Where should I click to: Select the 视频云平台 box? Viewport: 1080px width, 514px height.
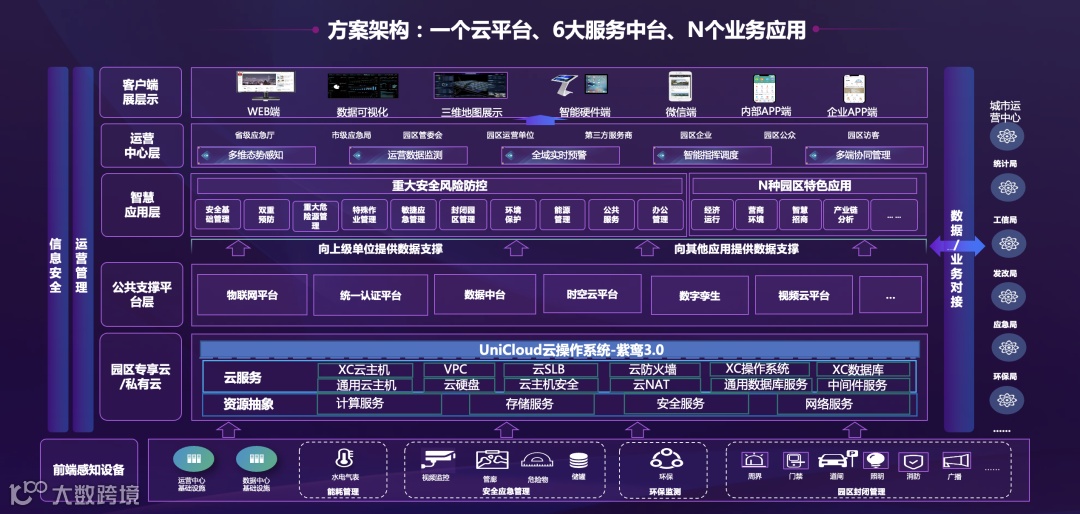pos(804,296)
